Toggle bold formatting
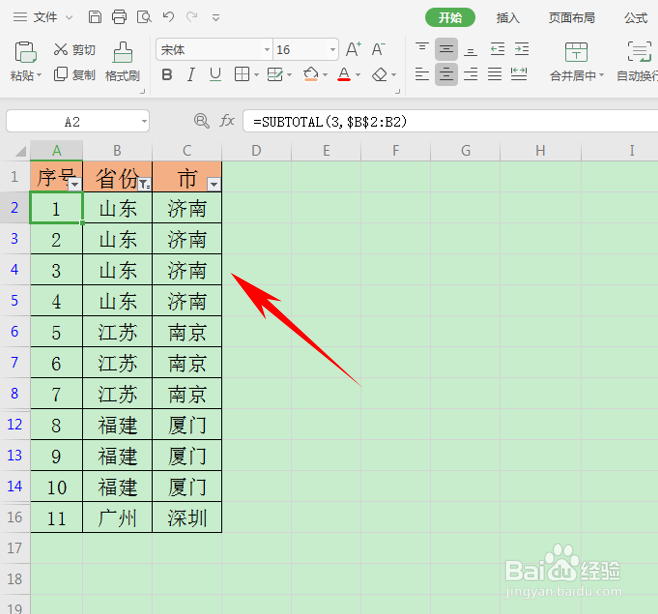This screenshot has width=658, height=614. pyautogui.click(x=167, y=75)
